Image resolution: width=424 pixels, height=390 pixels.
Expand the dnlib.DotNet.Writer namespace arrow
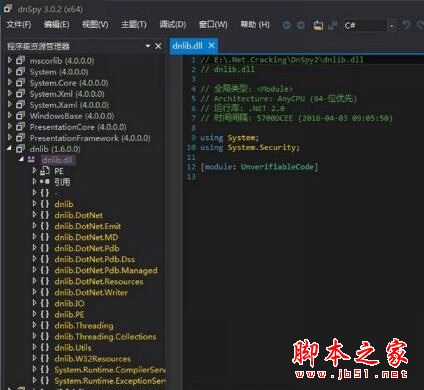point(34,292)
